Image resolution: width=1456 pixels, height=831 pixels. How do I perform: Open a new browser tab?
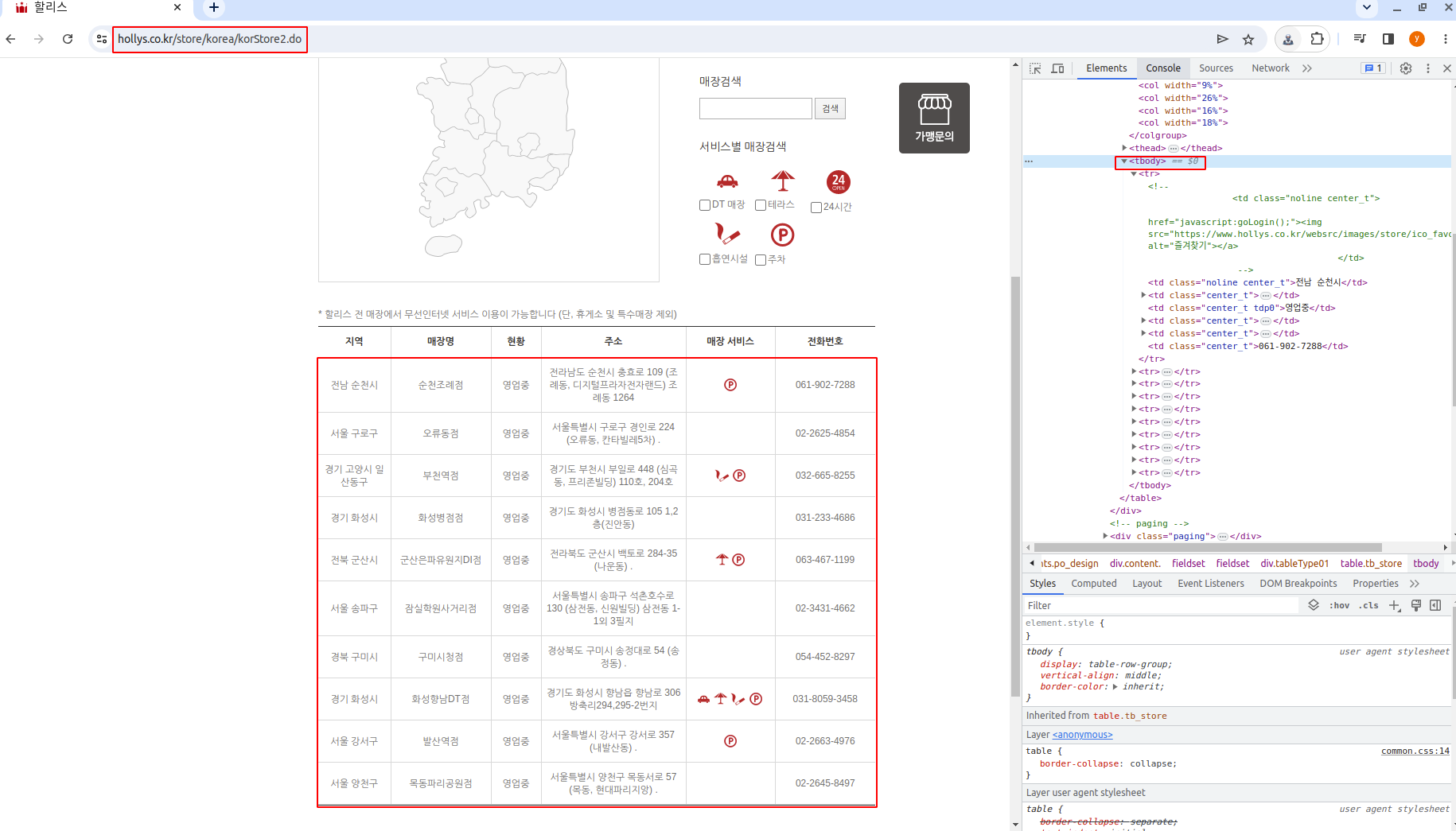[x=214, y=8]
